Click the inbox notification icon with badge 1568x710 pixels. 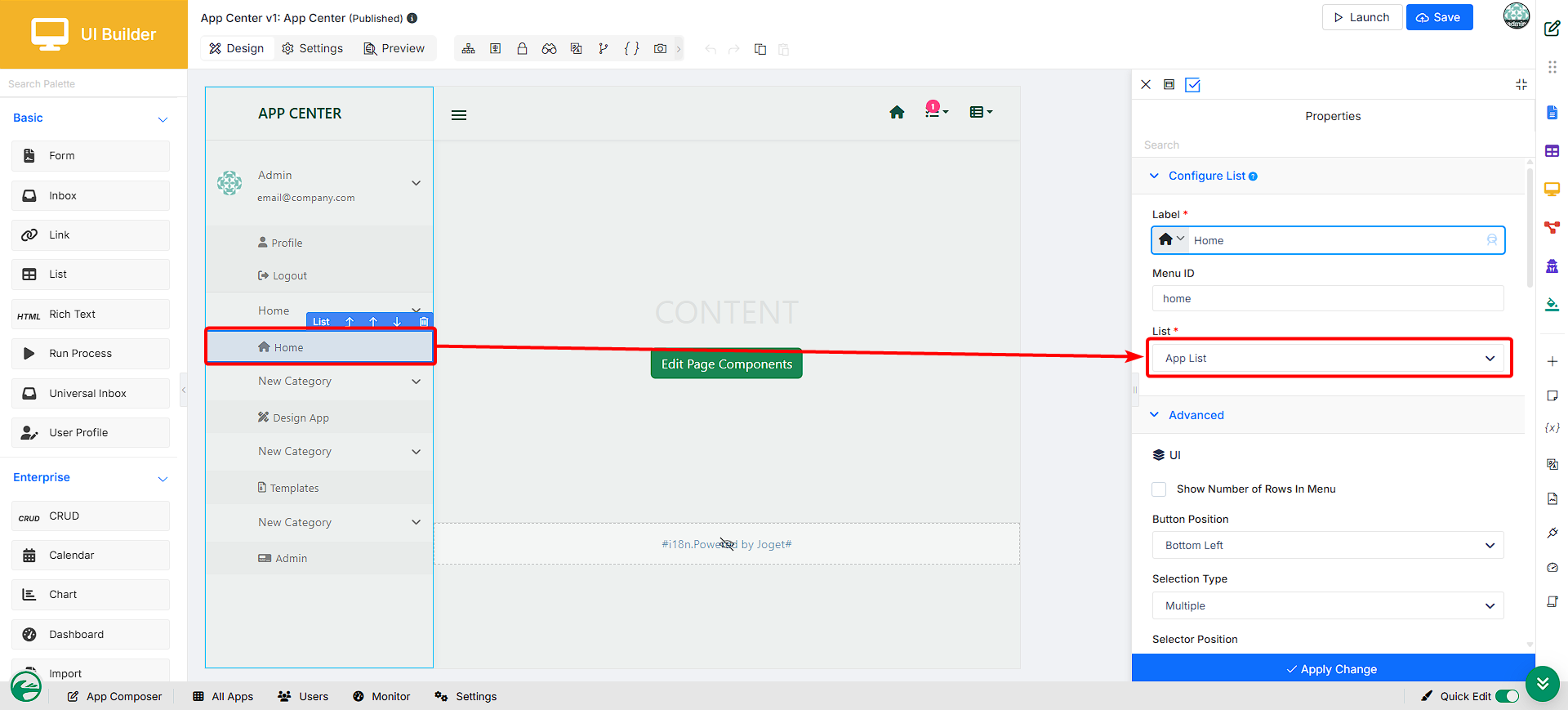pos(936,109)
